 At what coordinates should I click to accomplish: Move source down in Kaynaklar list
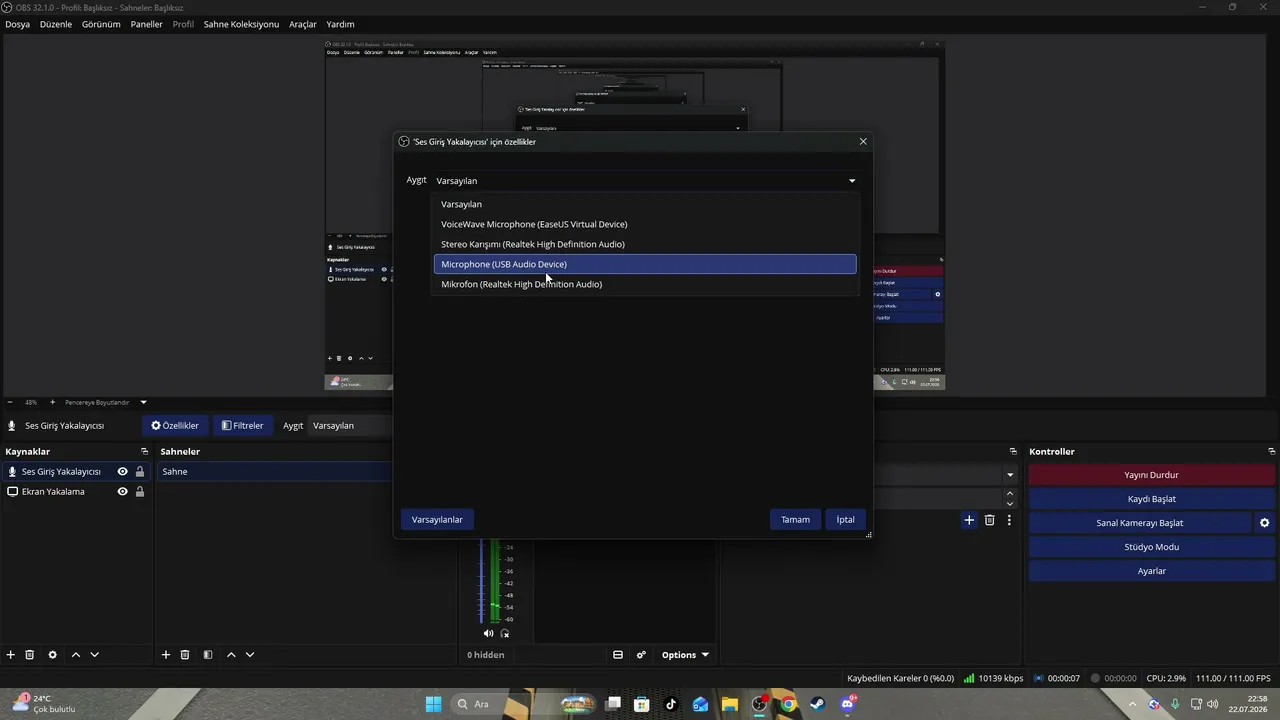tap(95, 655)
